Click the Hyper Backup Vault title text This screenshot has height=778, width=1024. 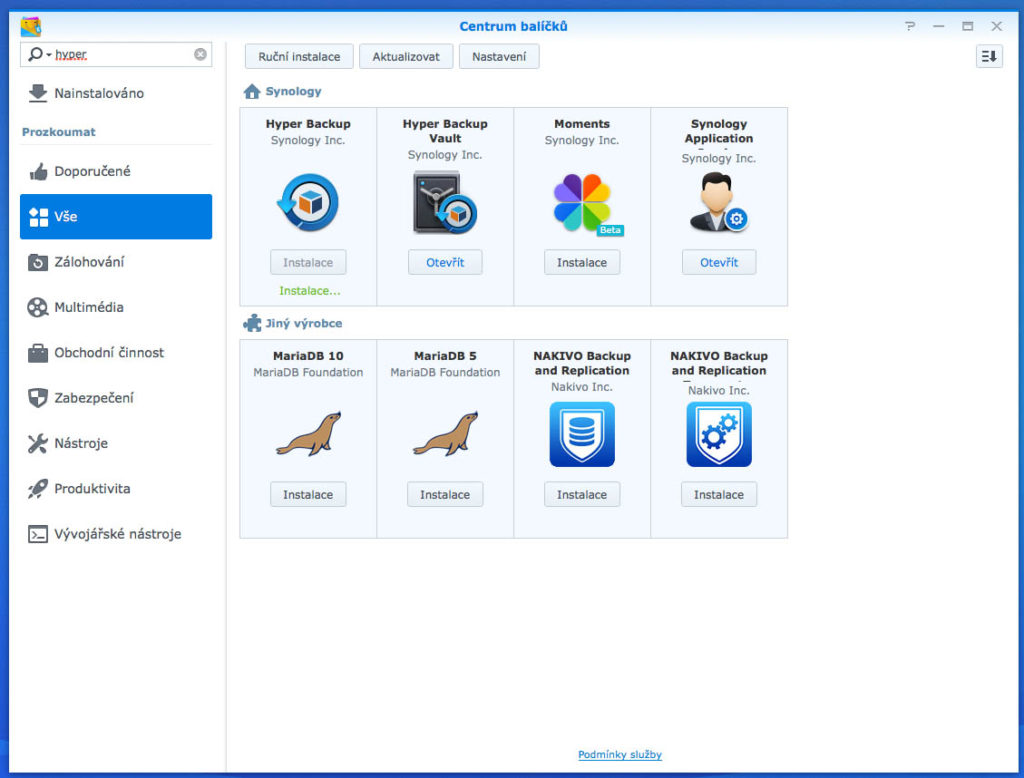pyautogui.click(x=445, y=131)
